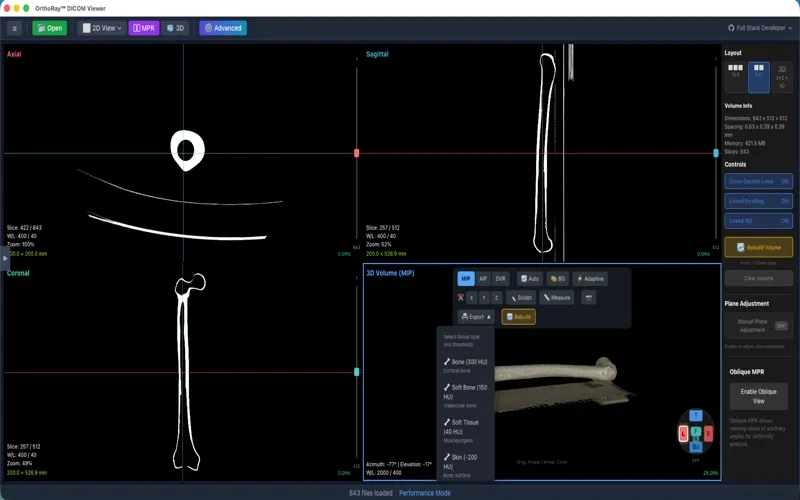Click the Rebuild button in 3D toolbar
This screenshot has width=800, height=500.
point(518,317)
